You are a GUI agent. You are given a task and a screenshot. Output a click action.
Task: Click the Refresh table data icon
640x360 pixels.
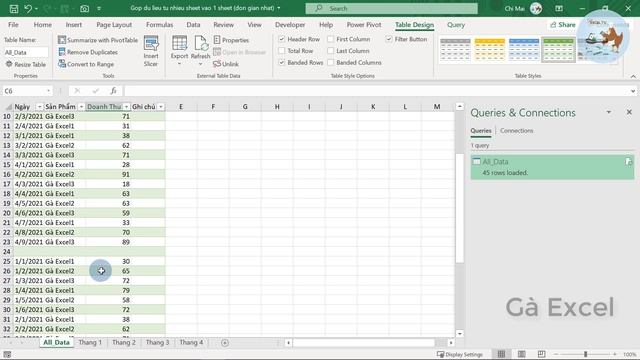click(200, 51)
